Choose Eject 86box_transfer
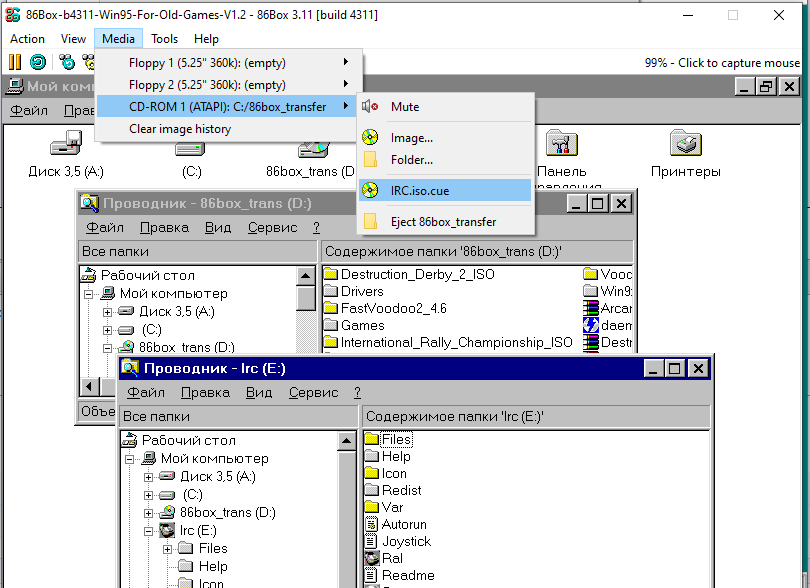Screen dimensions: 810x588 pos(445,222)
